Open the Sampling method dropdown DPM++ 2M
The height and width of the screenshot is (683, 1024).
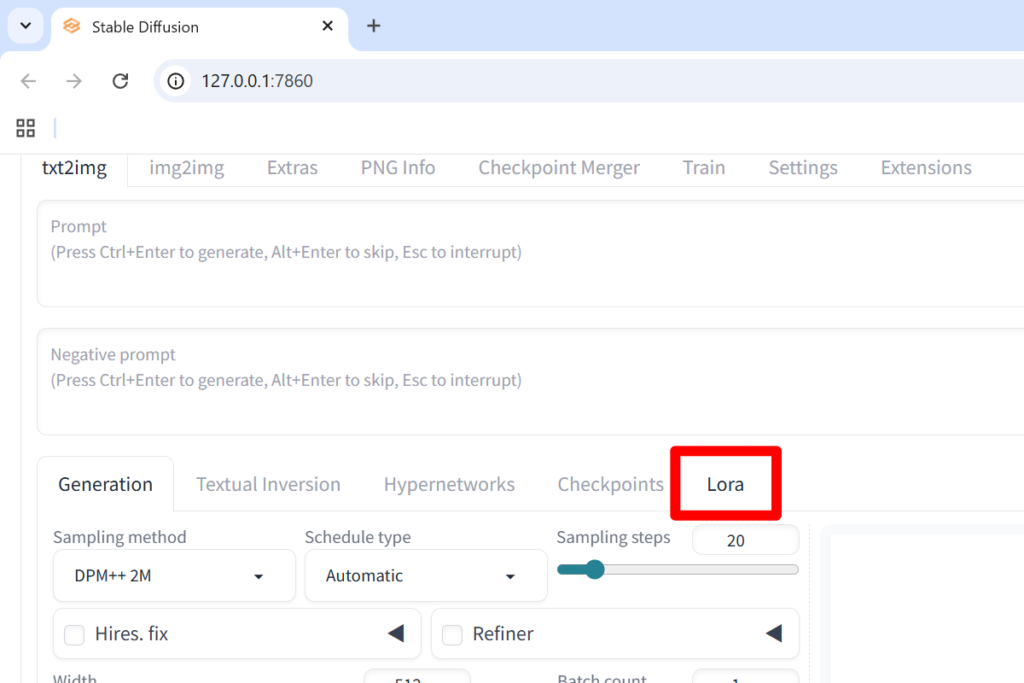[174, 575]
